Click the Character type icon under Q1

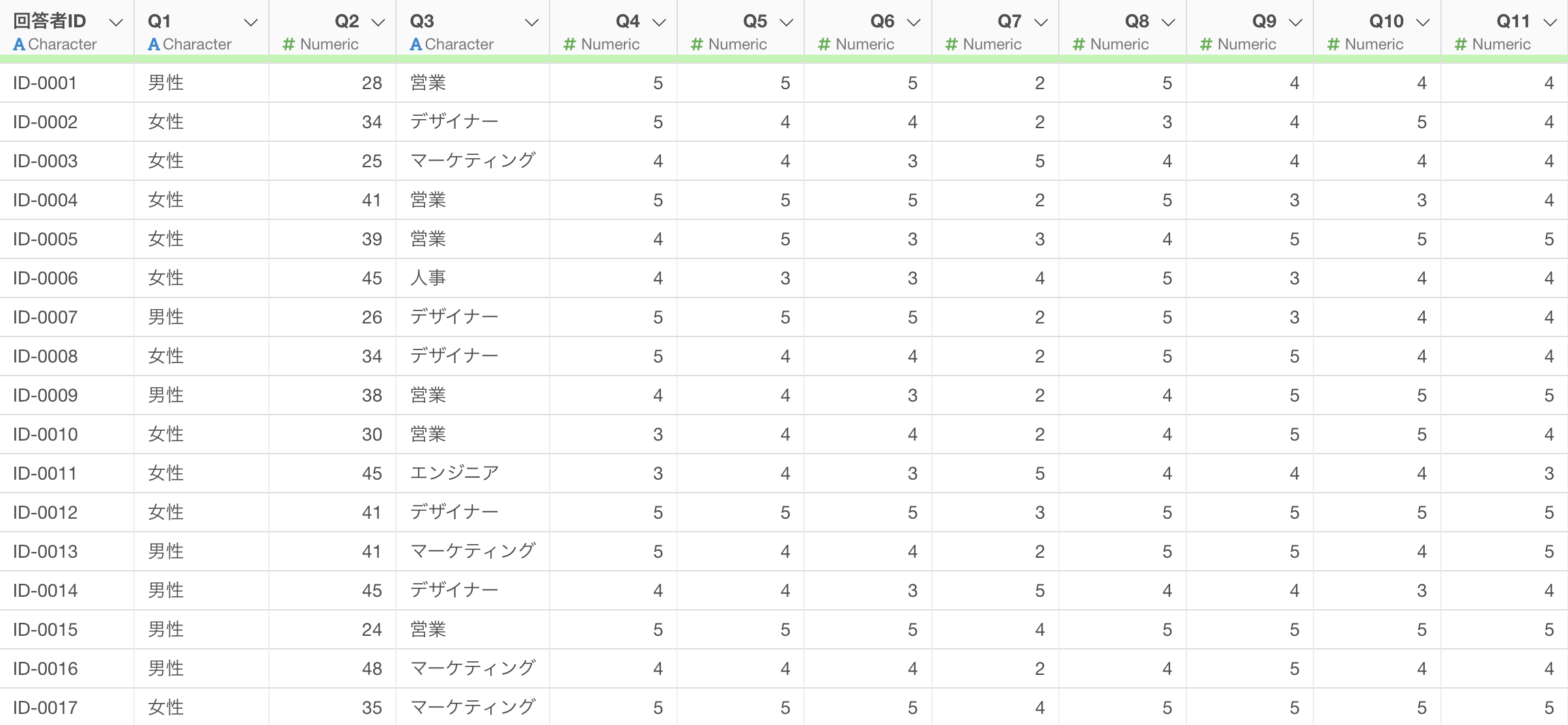(x=154, y=44)
